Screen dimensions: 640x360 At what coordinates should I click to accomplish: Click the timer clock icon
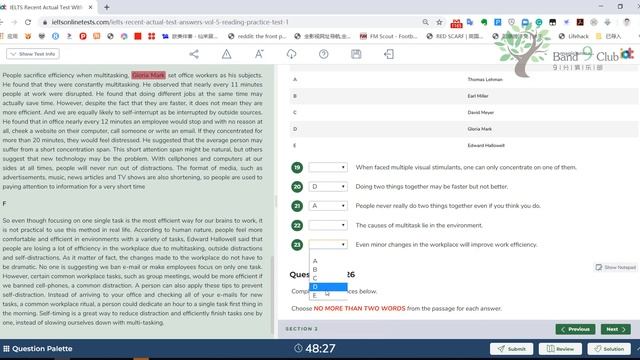coord(298,348)
